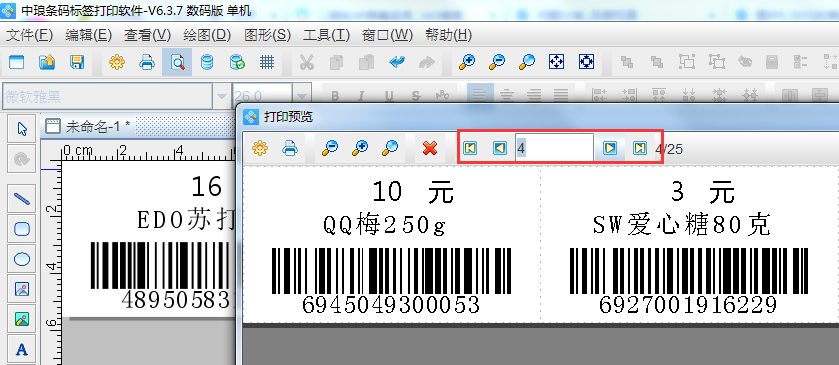This screenshot has width=839, height=365.
Task: Open an existing label file
Action: point(47,63)
